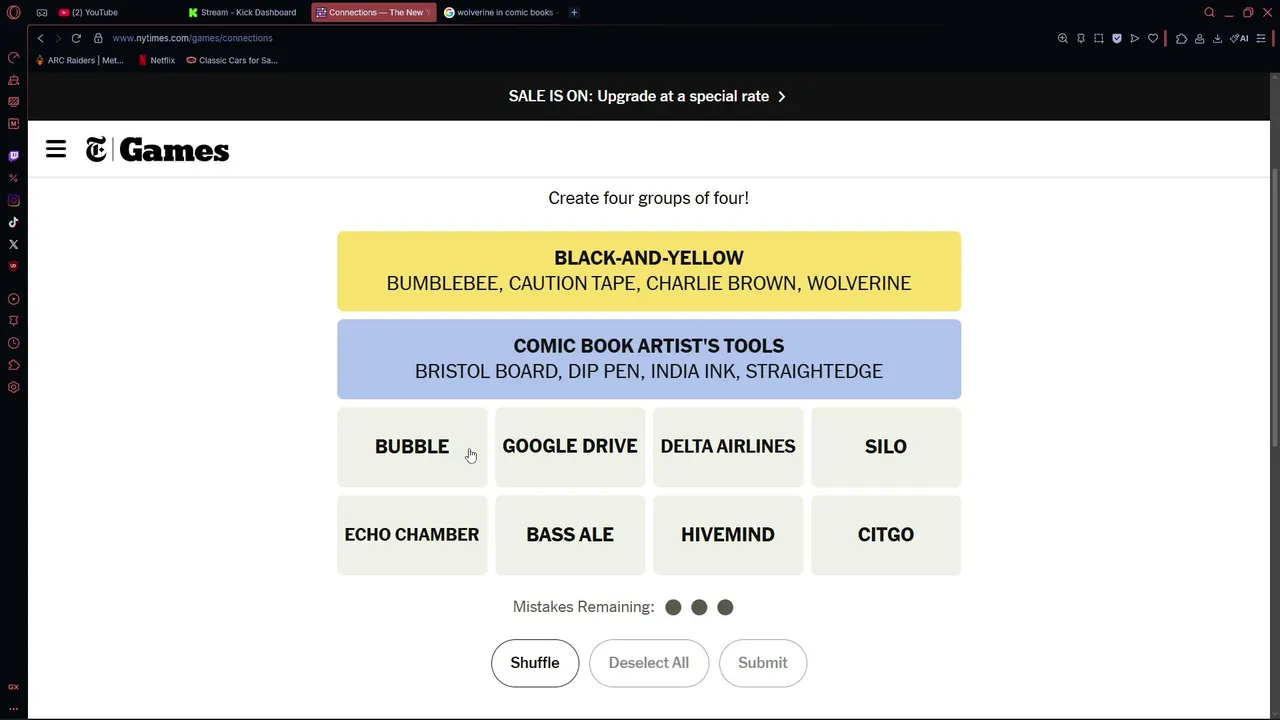This screenshot has width=1280, height=720.
Task: Open a new tab with plus button
Action: click(x=574, y=12)
